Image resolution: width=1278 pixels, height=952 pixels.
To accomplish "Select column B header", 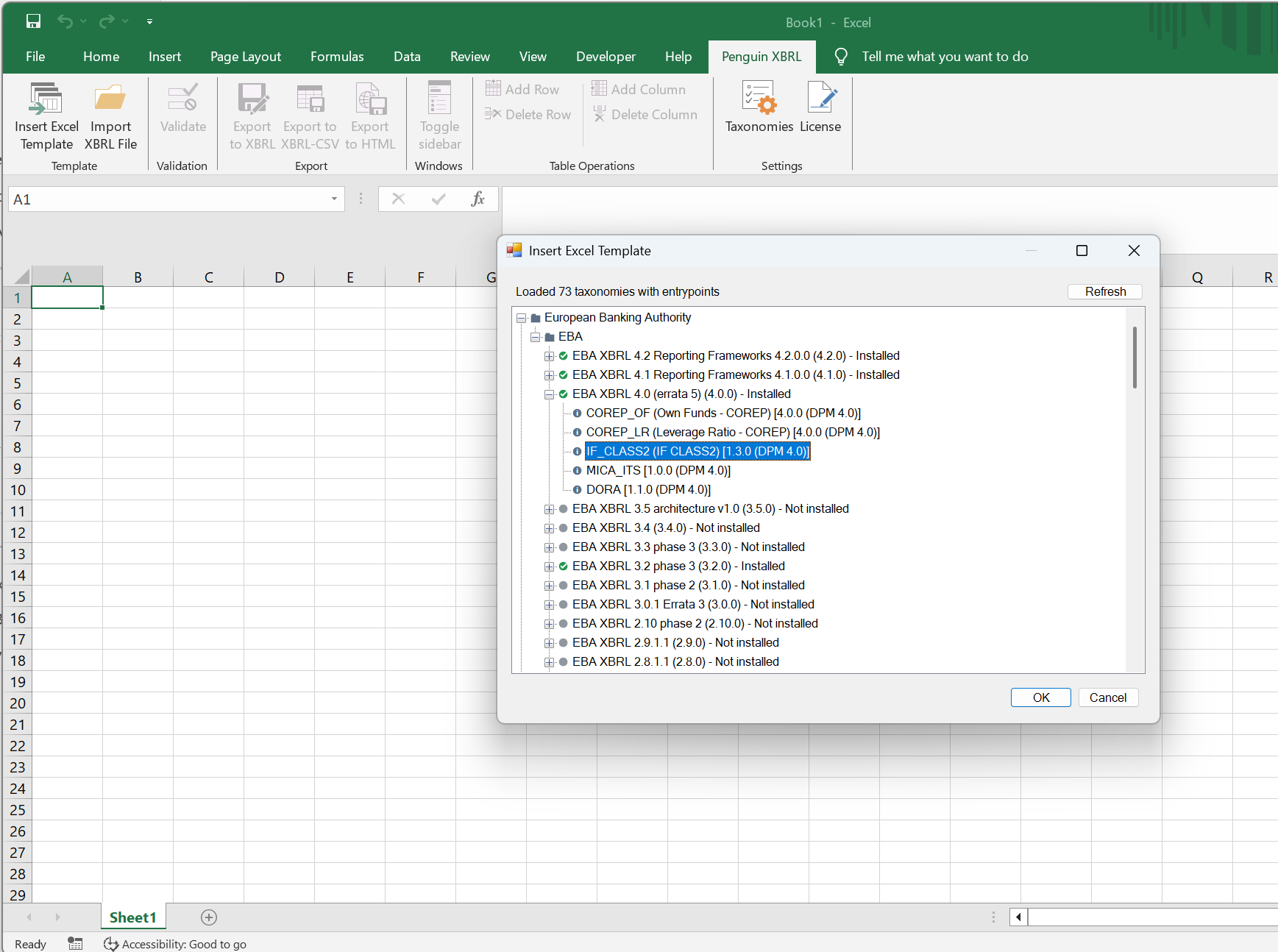I will click(138, 277).
